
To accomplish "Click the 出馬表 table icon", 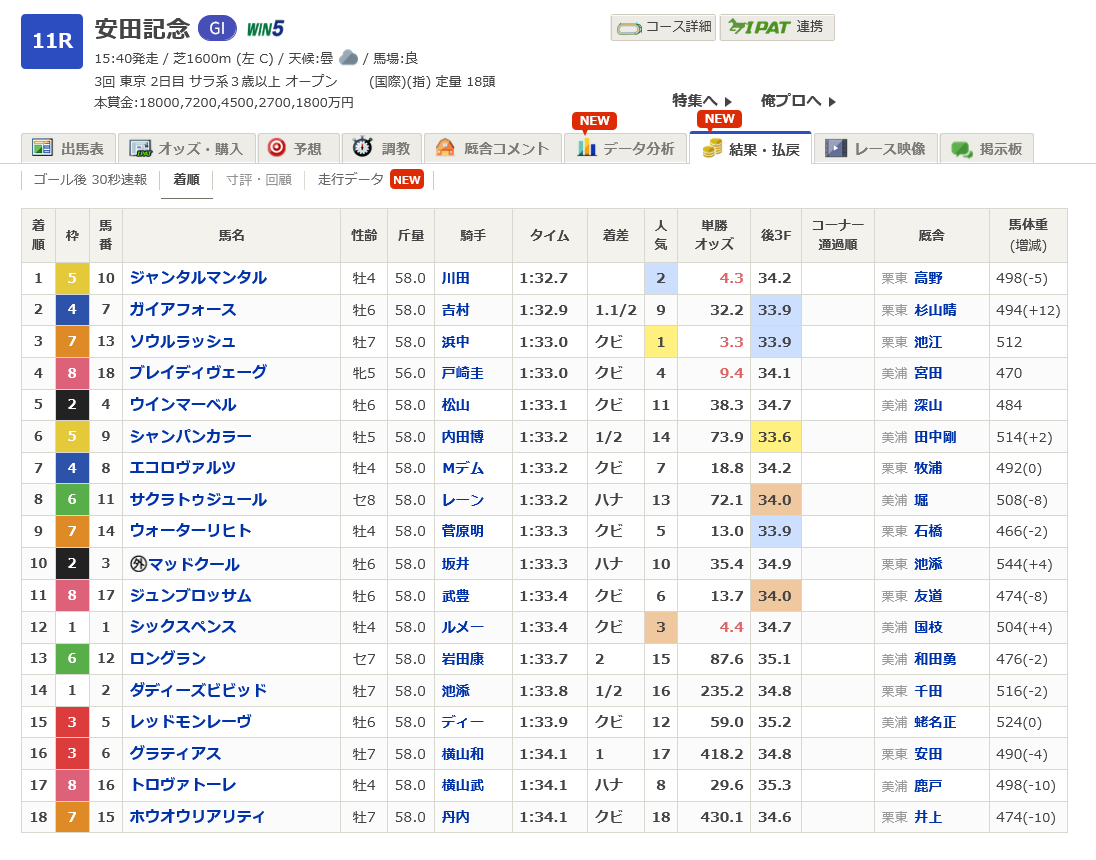I will (x=43, y=148).
